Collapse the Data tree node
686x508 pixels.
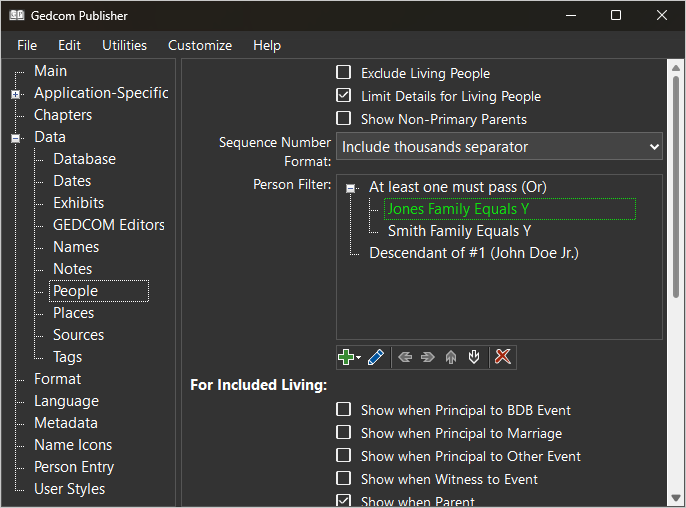pos(16,138)
